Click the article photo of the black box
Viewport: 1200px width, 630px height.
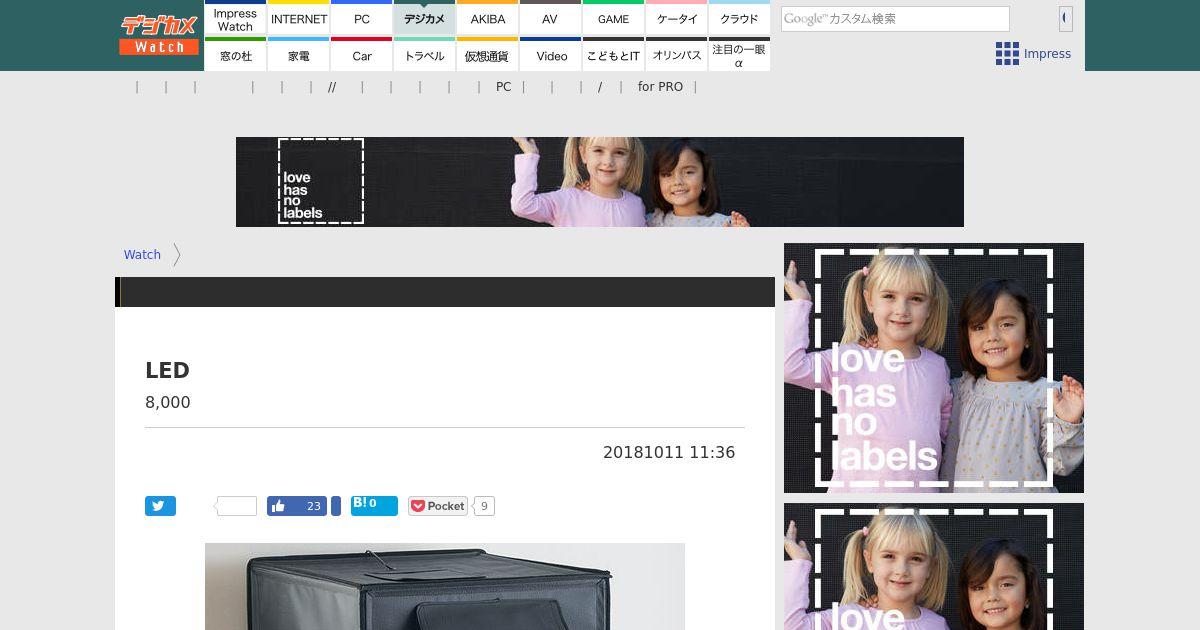[x=445, y=586]
